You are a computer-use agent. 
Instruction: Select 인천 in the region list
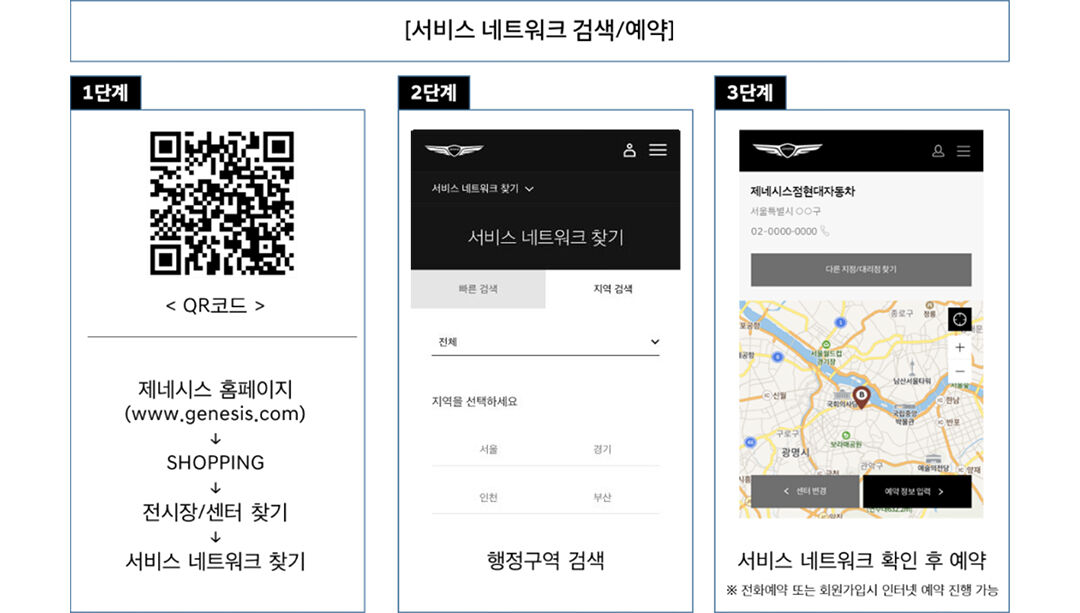point(488,497)
